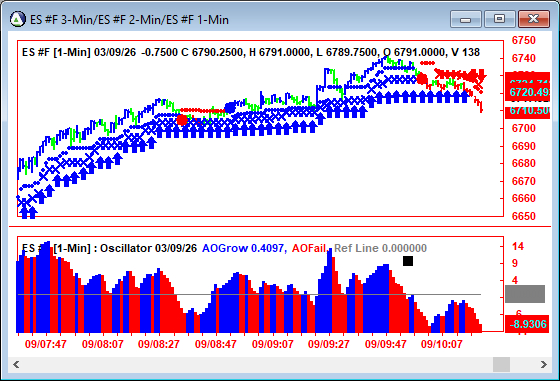
Task: Click the 6700 price axis label
Action: 524,128
